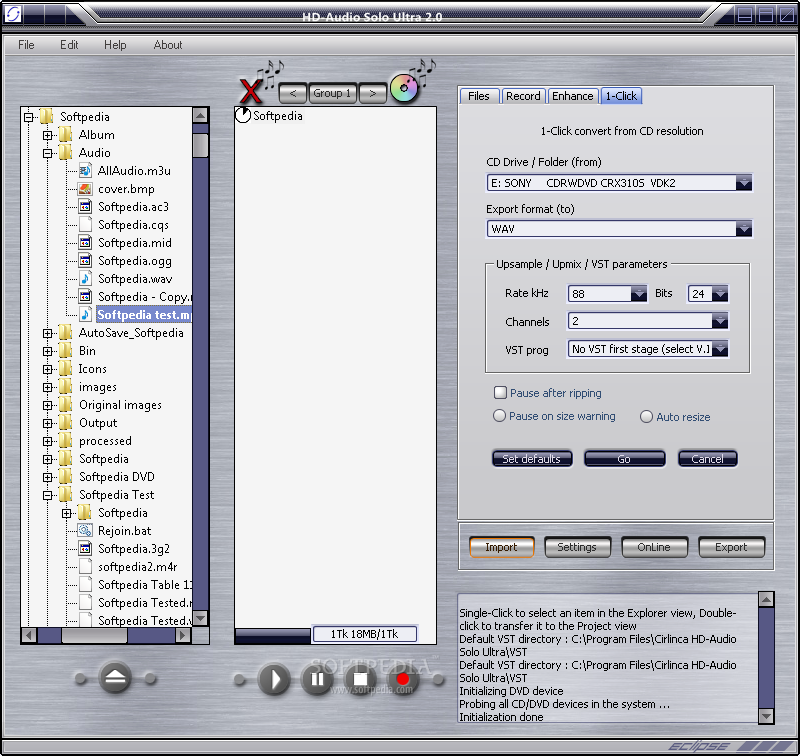Click the red X remove-track icon
Image resolution: width=800 pixels, height=756 pixels.
click(x=251, y=91)
